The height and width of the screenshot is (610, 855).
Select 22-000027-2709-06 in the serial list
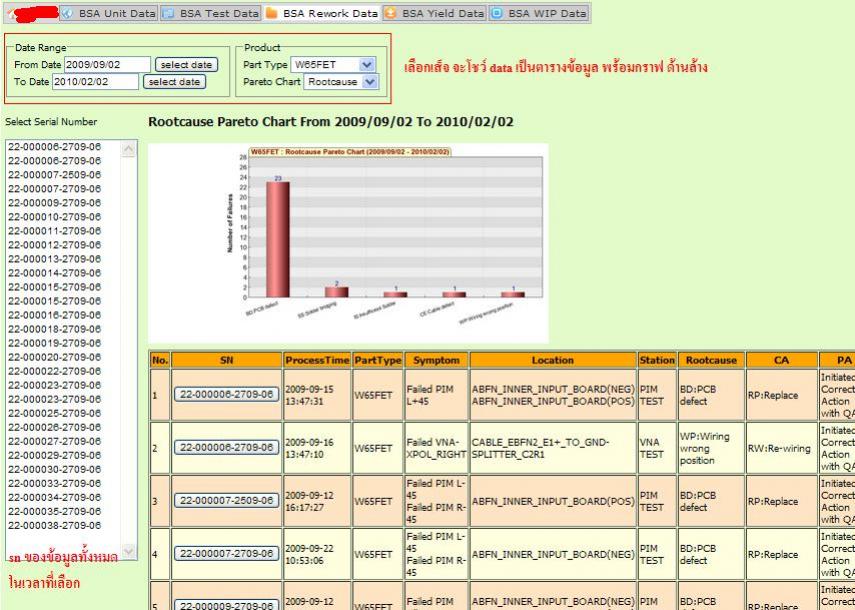[x=55, y=442]
